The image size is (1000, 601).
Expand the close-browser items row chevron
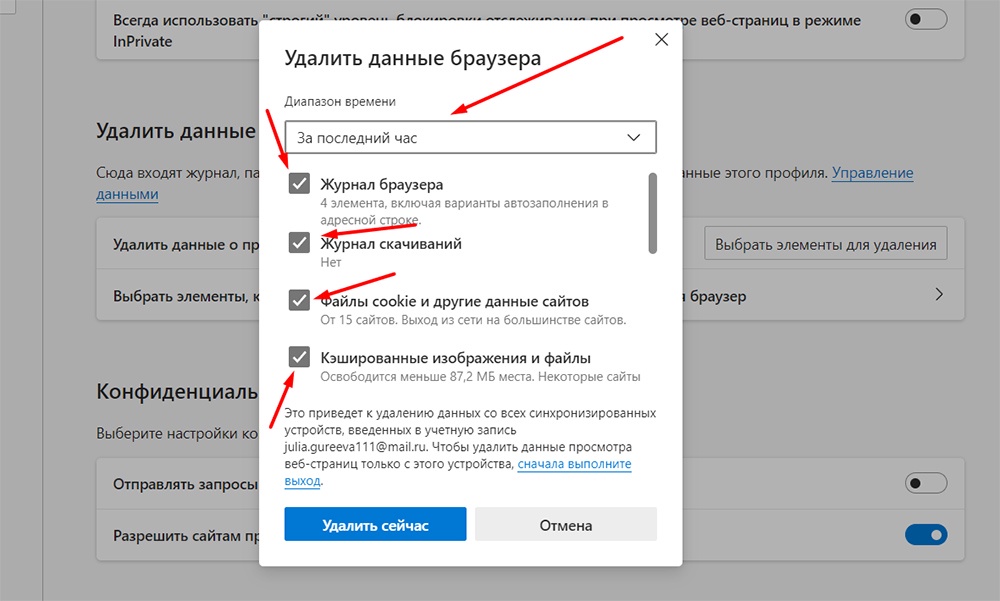[x=939, y=295]
